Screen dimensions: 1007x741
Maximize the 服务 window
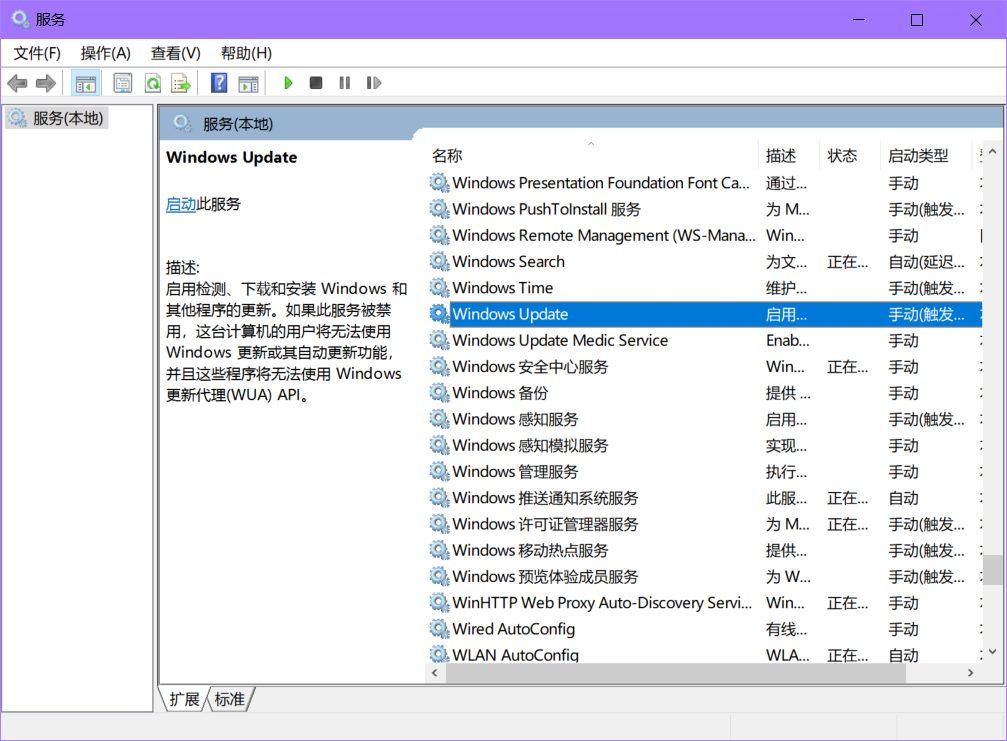pos(917,20)
